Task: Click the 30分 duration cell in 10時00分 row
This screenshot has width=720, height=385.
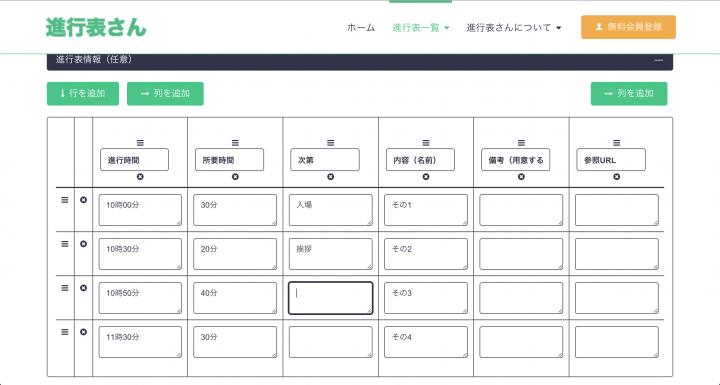Action: [x=235, y=210]
